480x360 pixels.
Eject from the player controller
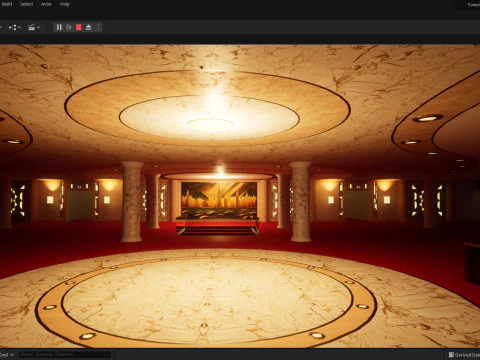[88, 27]
